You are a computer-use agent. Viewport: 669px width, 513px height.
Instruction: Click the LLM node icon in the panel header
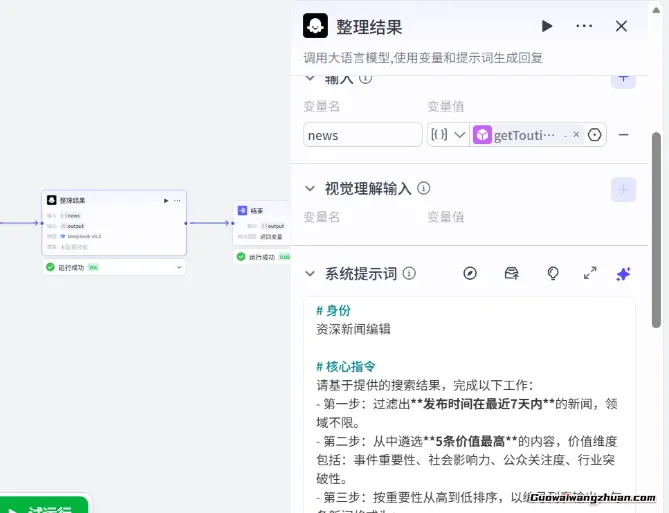[x=315, y=26]
